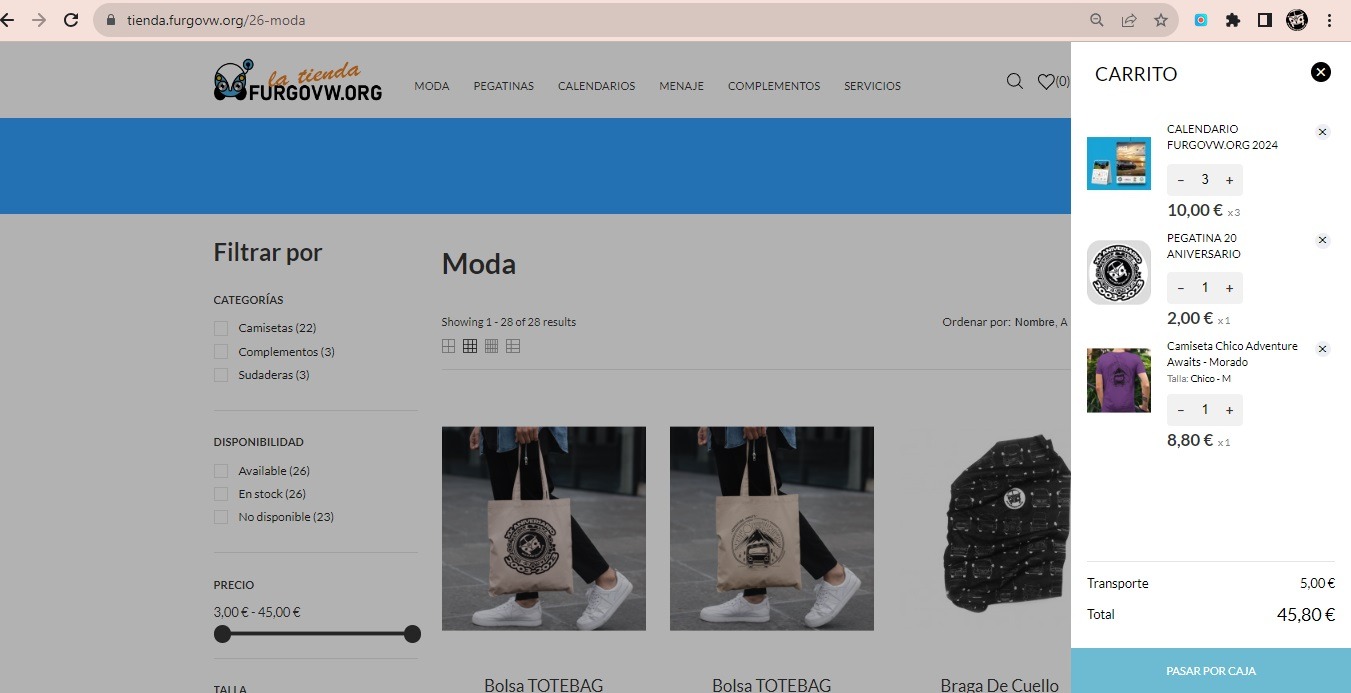Decrease Camiseta Chico quantity with minus

1181,410
